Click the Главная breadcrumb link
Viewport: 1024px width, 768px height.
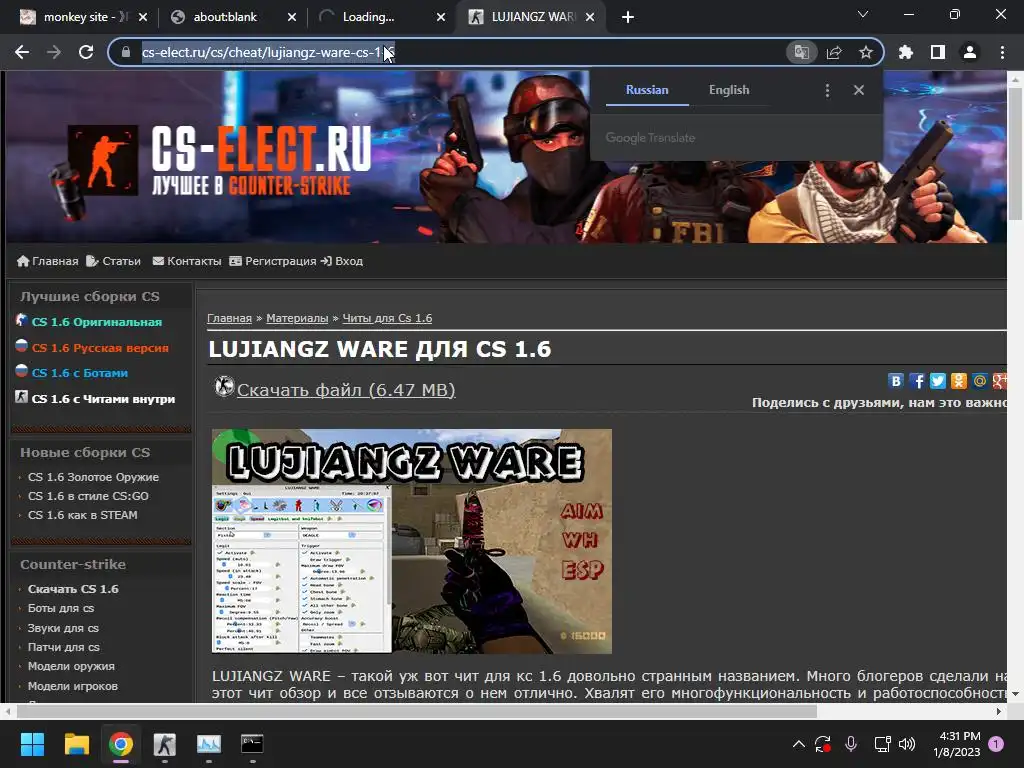click(x=229, y=318)
